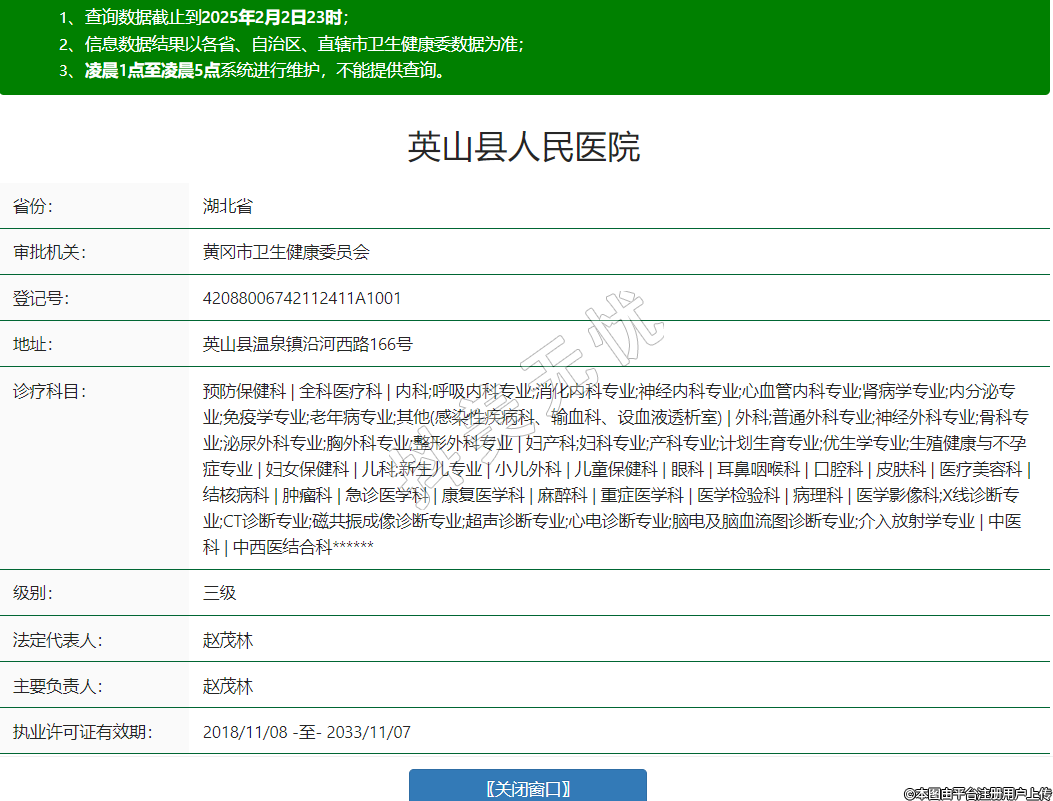Click the 省份 row label
The height and width of the screenshot is (801, 1053).
click(33, 206)
